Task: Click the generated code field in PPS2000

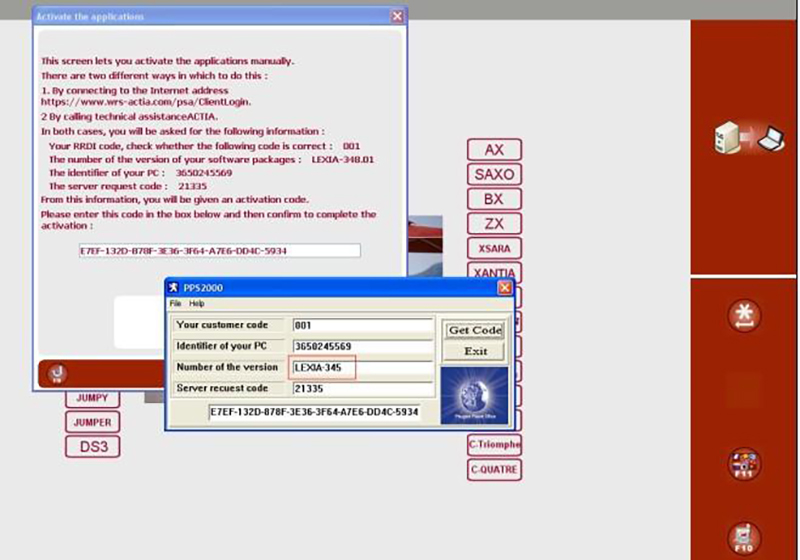Action: pos(314,412)
